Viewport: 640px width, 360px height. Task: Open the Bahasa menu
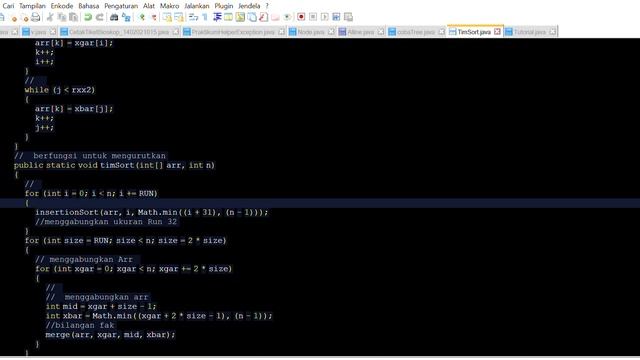89,6
